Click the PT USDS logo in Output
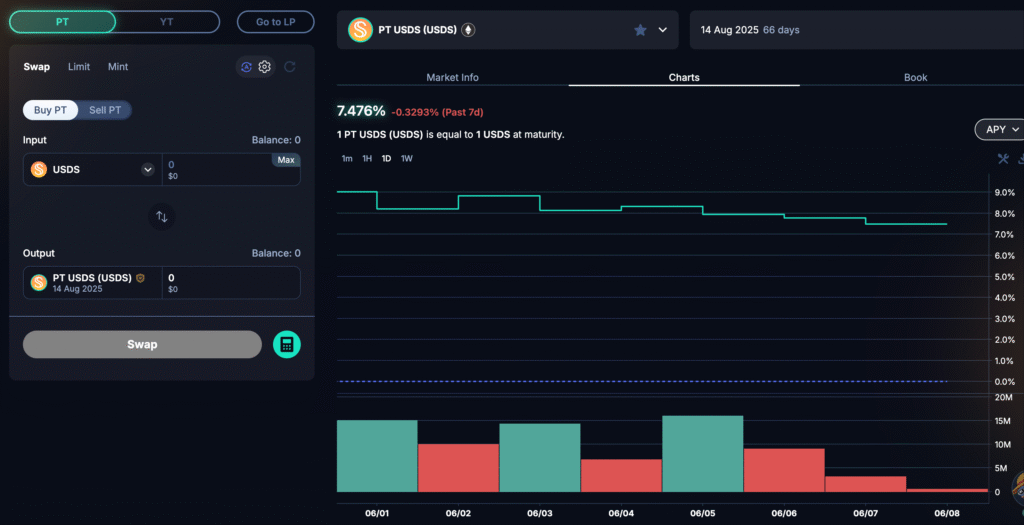The image size is (1024, 525). [x=39, y=283]
